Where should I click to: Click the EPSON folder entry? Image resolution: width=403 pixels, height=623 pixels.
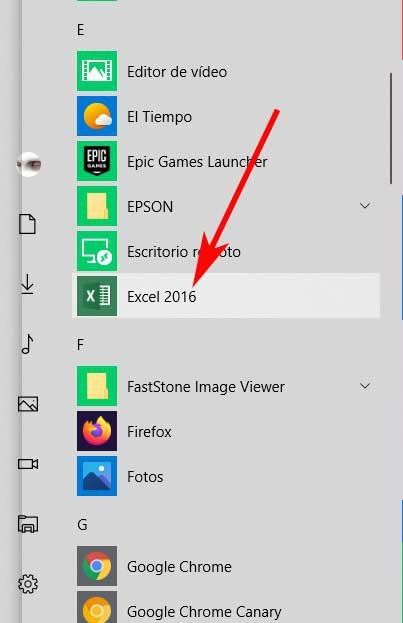click(x=226, y=206)
